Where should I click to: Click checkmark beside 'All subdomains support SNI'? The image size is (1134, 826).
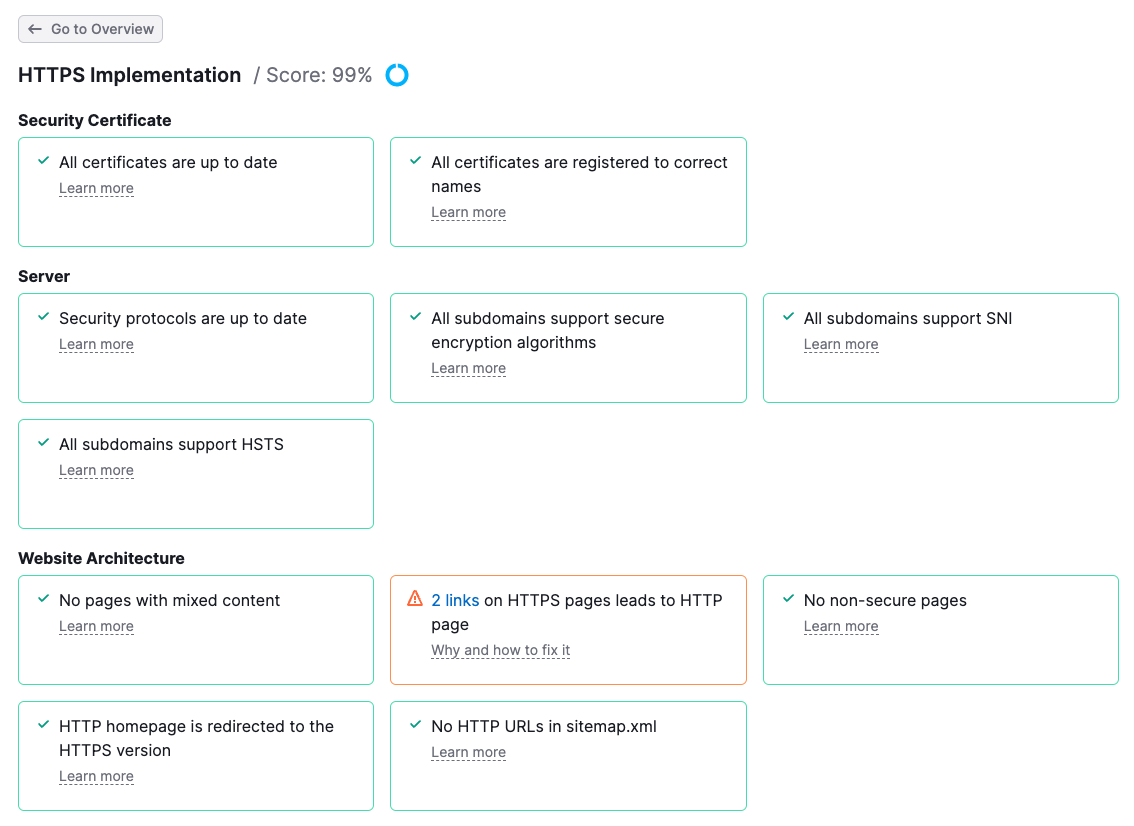click(788, 317)
